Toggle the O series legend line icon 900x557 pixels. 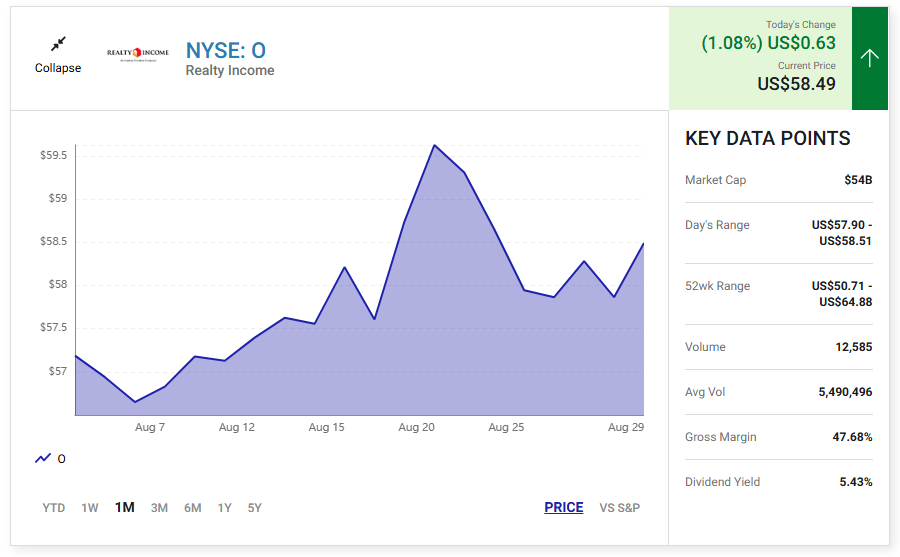[x=43, y=458]
